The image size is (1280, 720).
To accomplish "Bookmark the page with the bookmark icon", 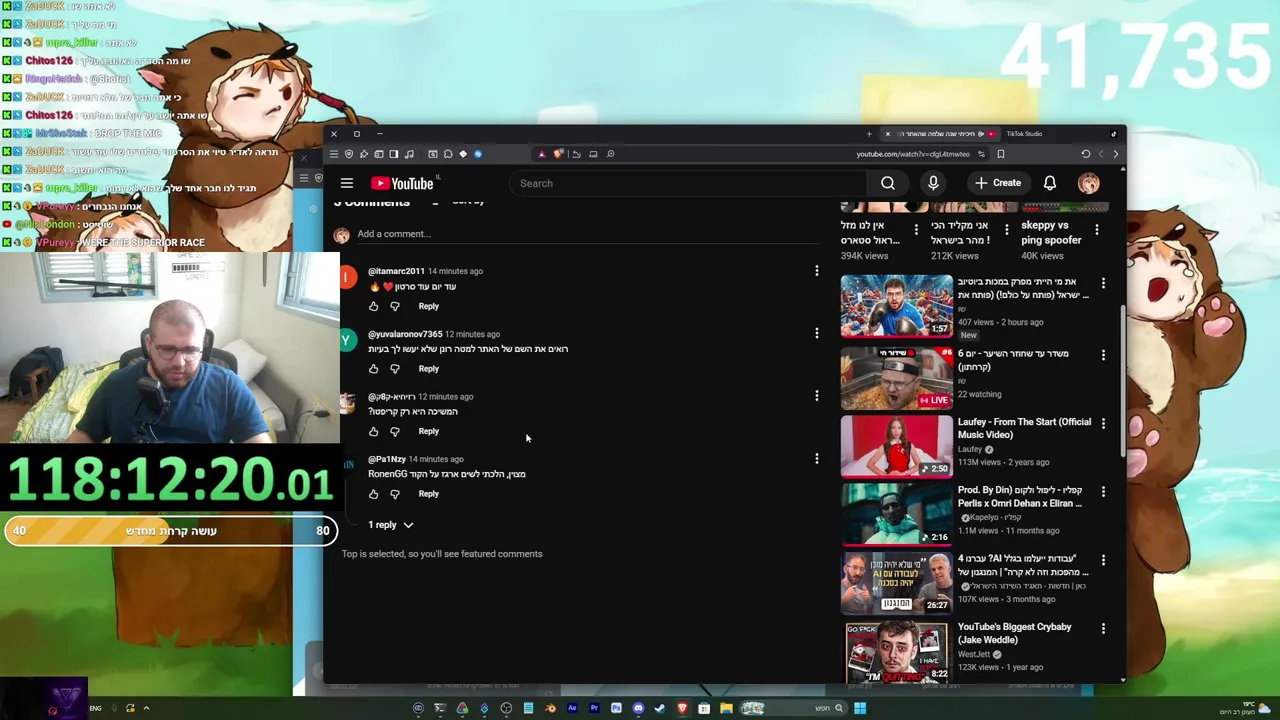I will click(1000, 154).
